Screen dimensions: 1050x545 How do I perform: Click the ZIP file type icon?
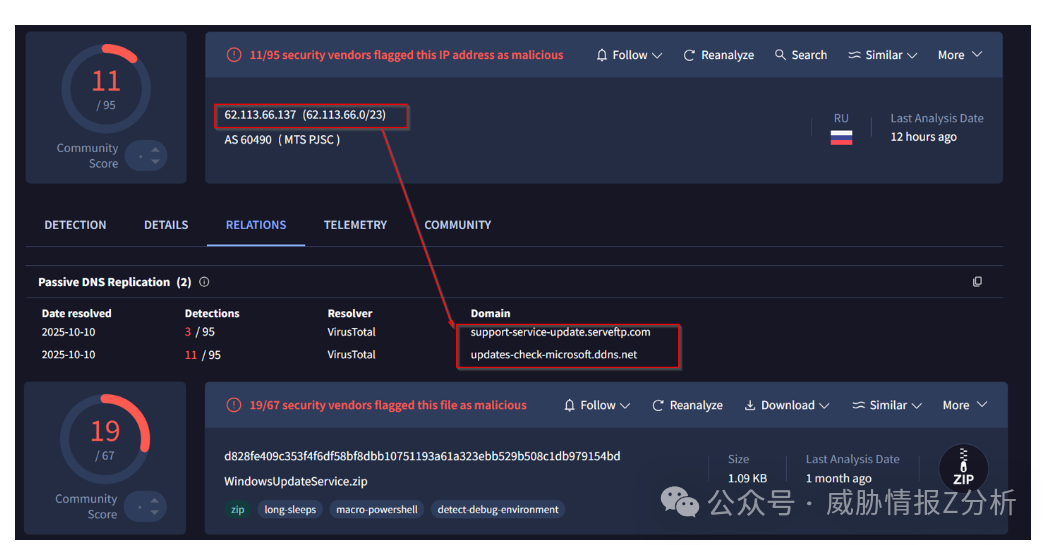pos(963,468)
